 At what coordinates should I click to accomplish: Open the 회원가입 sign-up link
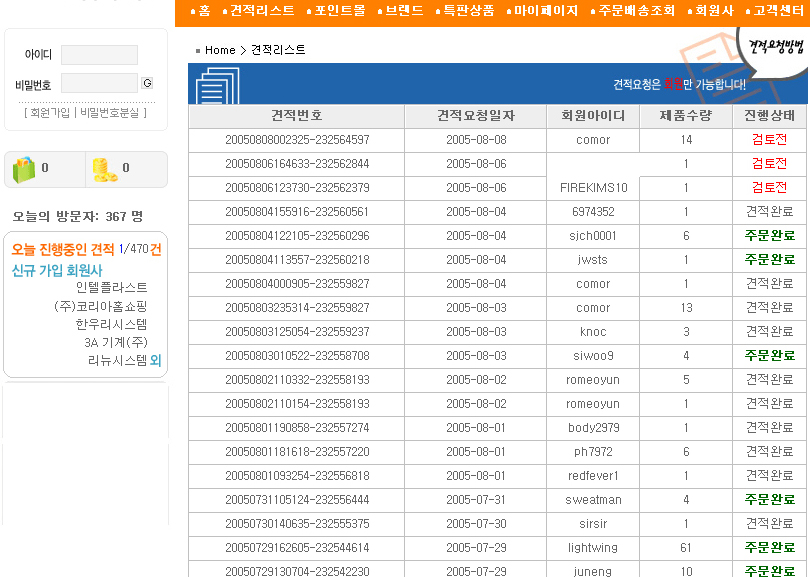pyautogui.click(x=50, y=113)
